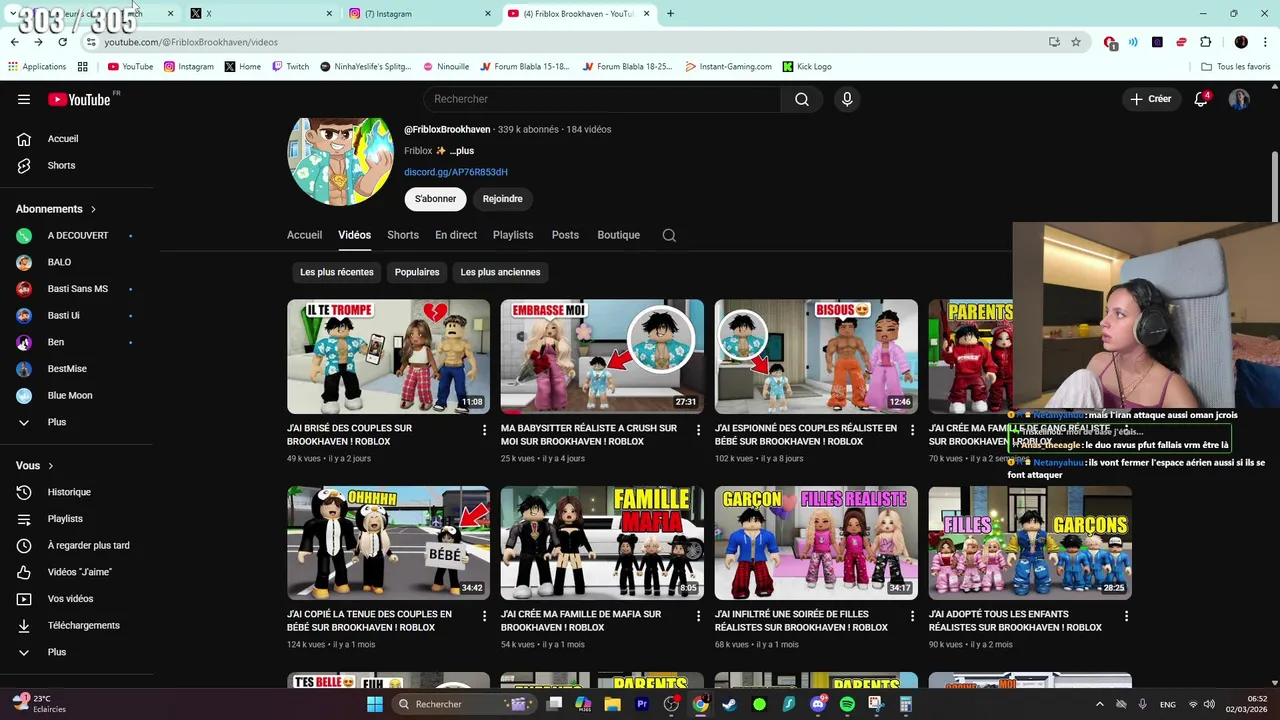Click S'abonner button
1280x720 pixels.
pos(435,199)
